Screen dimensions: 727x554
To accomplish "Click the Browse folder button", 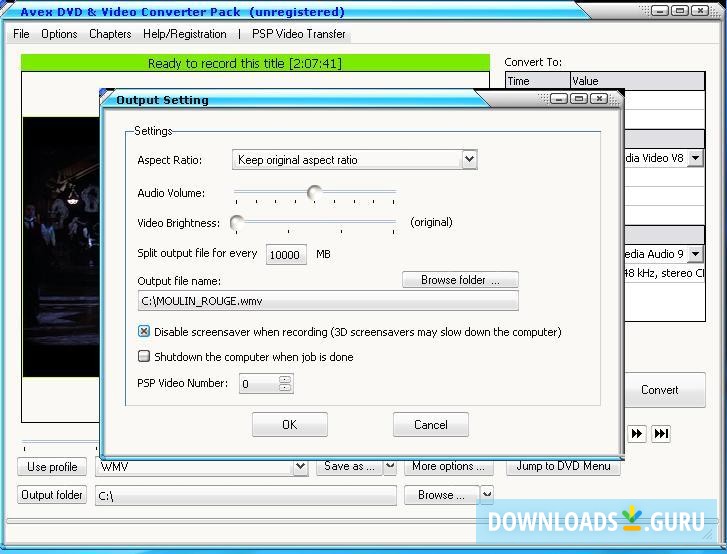I will [x=460, y=280].
